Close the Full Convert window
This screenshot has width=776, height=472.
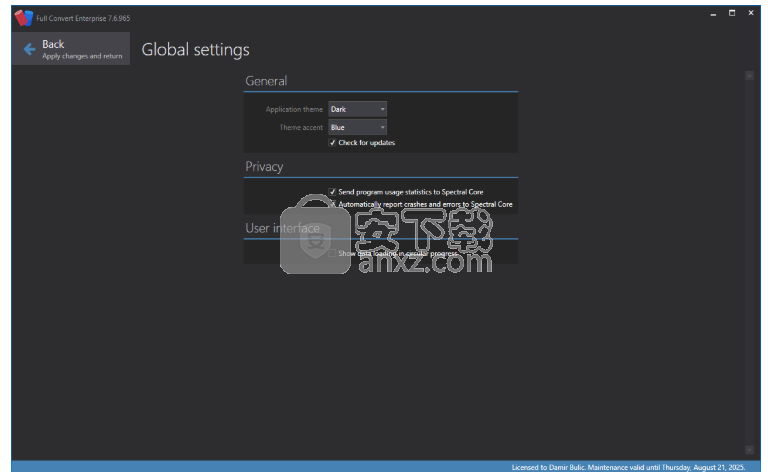pos(751,13)
